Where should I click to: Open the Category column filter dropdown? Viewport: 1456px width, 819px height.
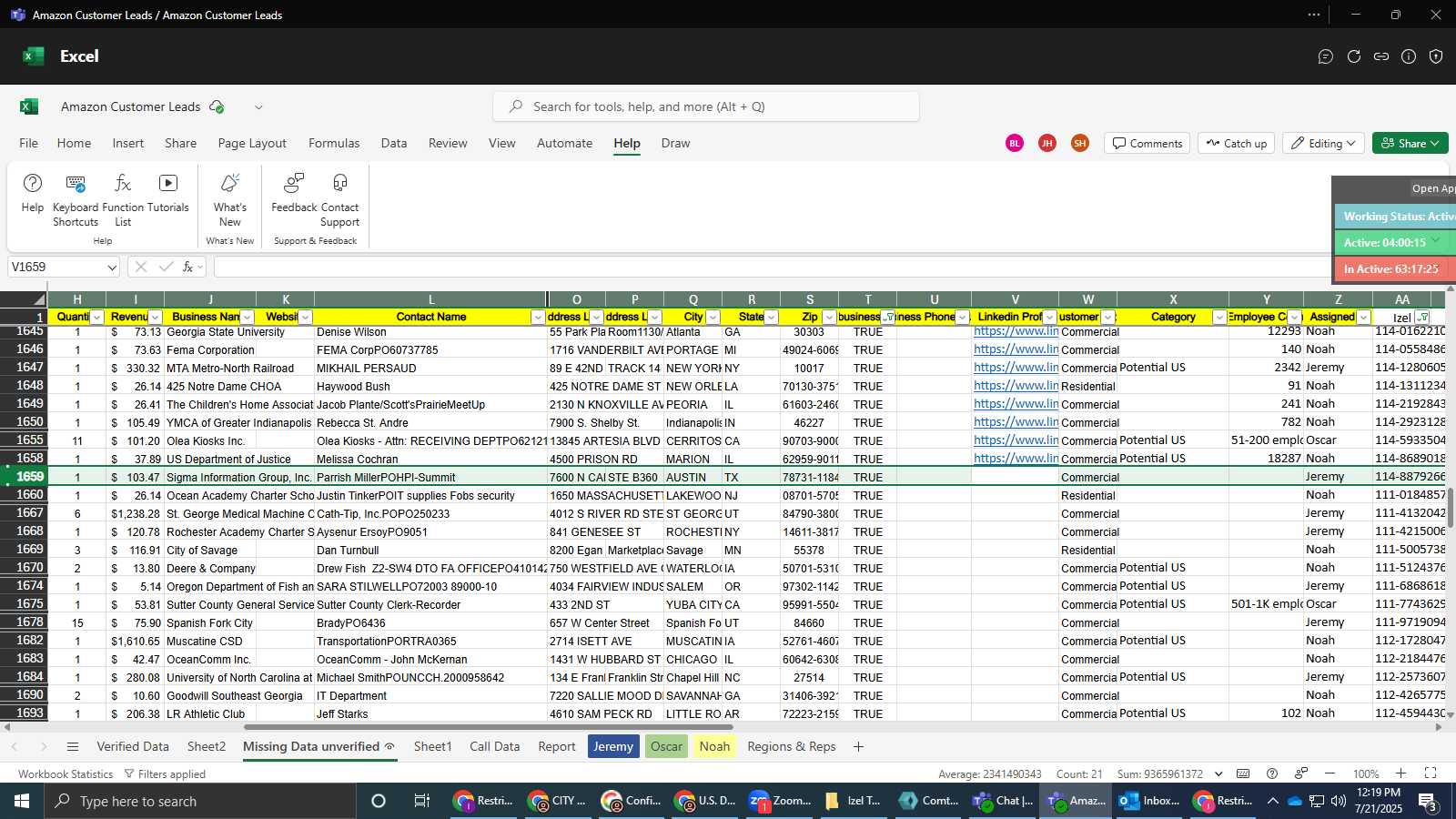pyautogui.click(x=1220, y=317)
